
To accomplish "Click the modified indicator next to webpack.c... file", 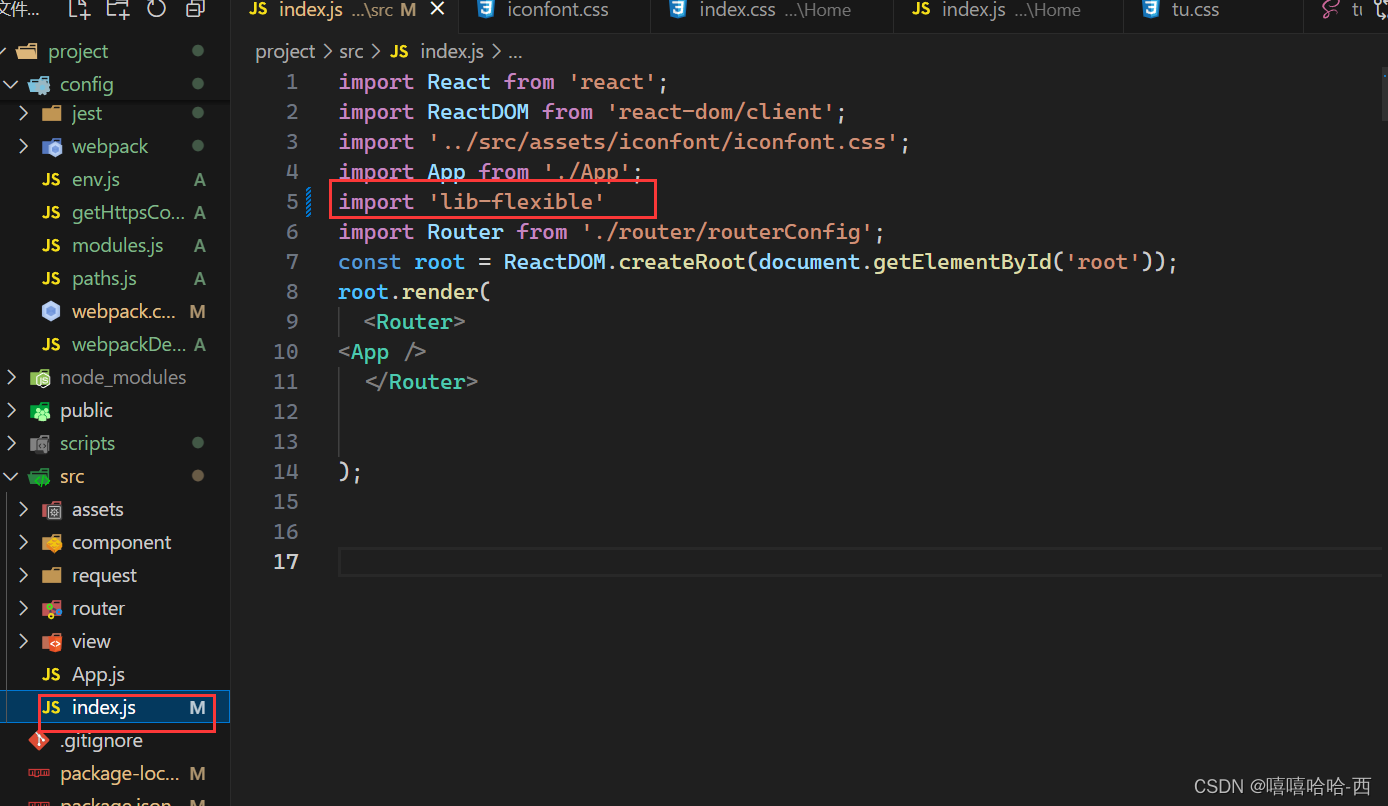I will [x=197, y=311].
